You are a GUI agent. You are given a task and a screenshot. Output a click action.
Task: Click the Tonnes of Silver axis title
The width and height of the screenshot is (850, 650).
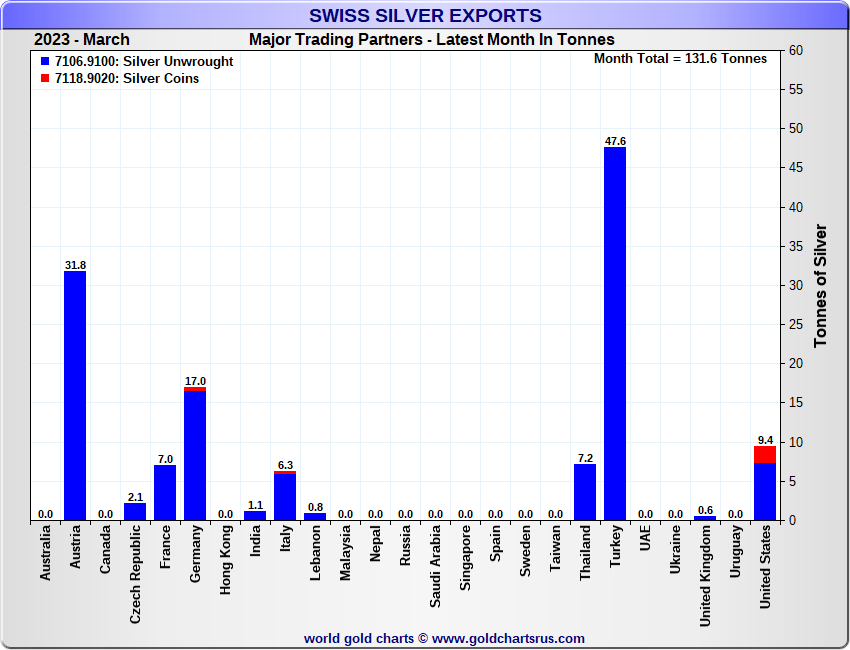(x=820, y=285)
